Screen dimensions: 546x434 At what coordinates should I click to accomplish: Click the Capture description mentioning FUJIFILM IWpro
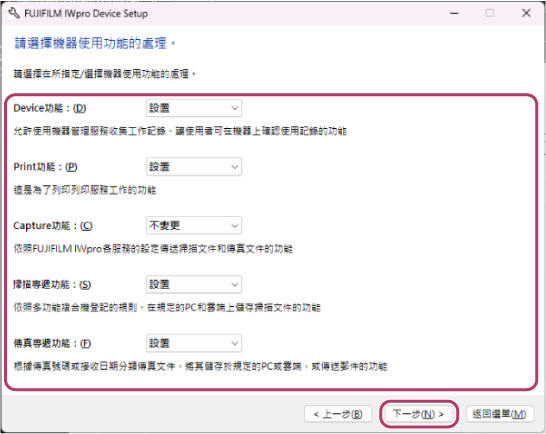click(x=153, y=249)
